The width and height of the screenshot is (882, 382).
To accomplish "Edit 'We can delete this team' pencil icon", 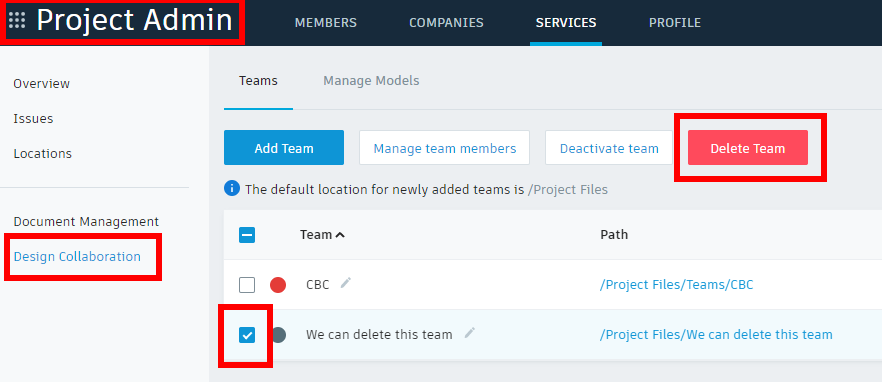I will (470, 332).
